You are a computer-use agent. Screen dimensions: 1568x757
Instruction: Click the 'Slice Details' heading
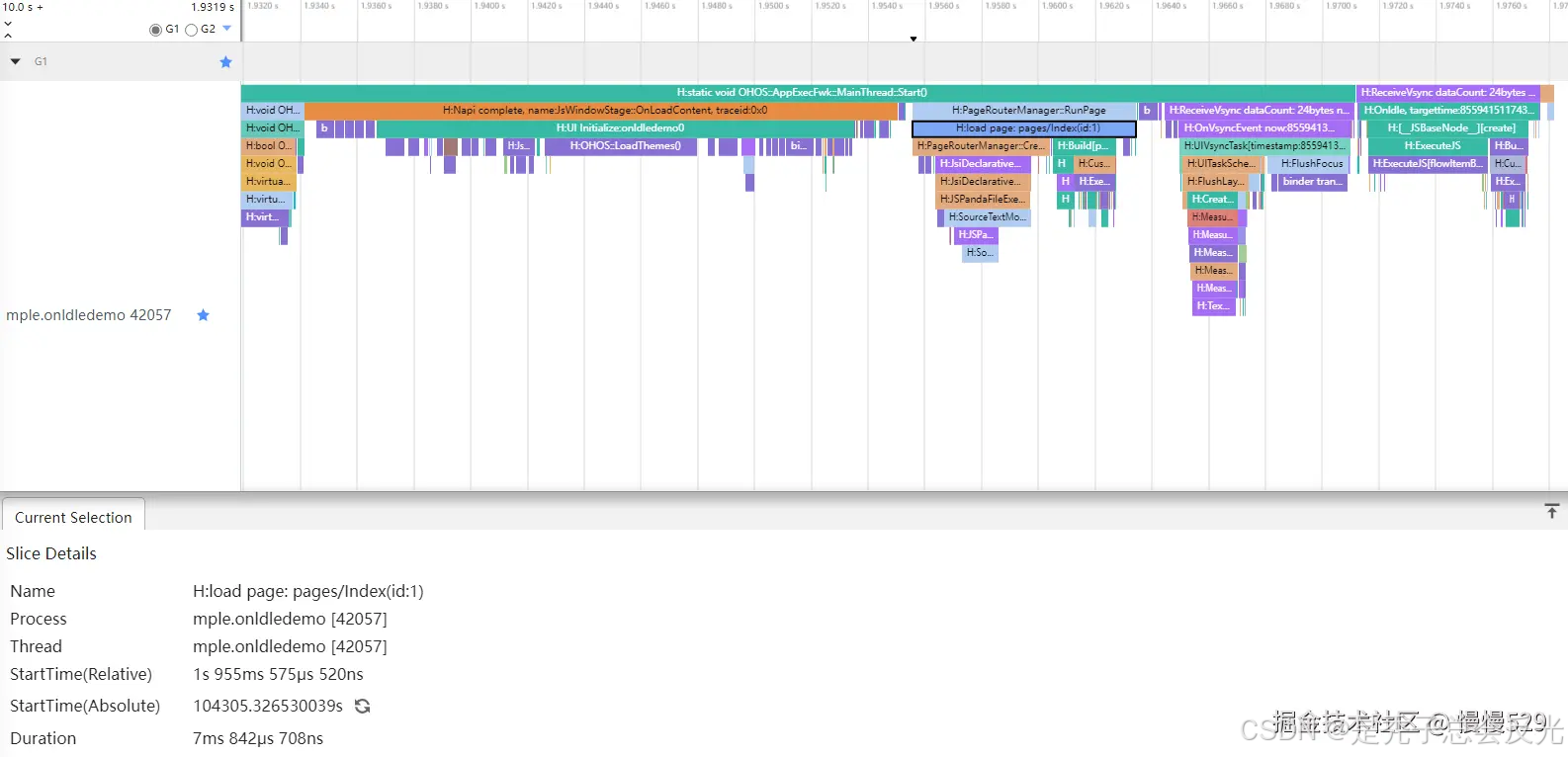coord(51,553)
